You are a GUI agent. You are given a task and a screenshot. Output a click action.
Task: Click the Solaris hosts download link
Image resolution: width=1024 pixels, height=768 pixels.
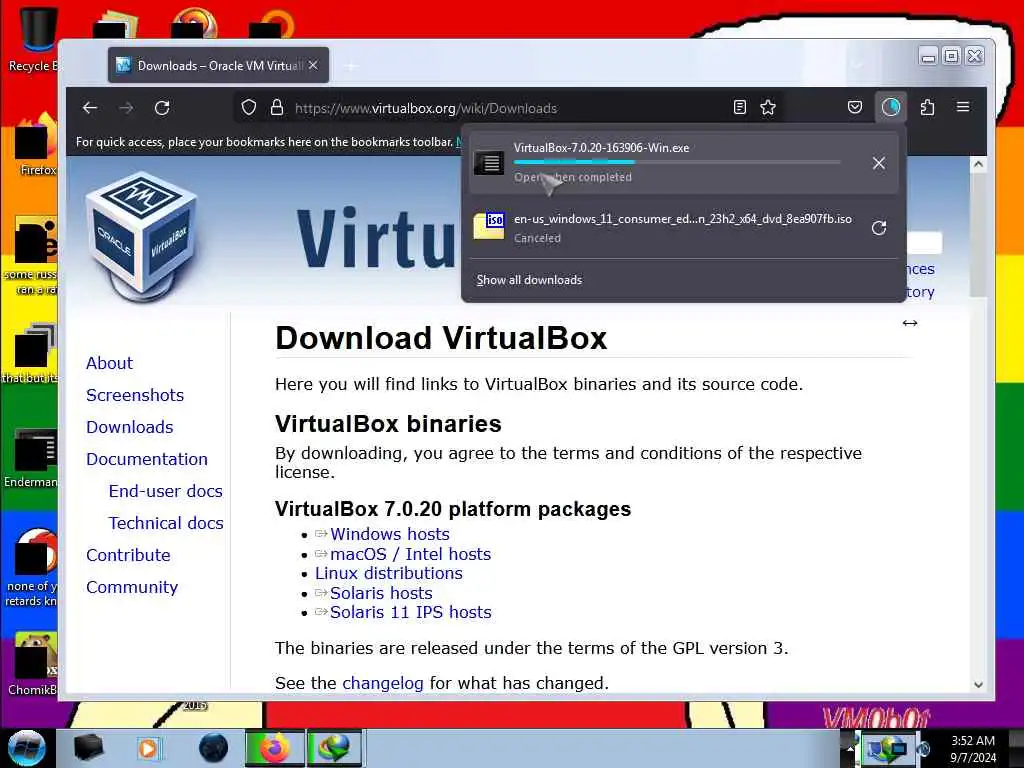coord(381,593)
